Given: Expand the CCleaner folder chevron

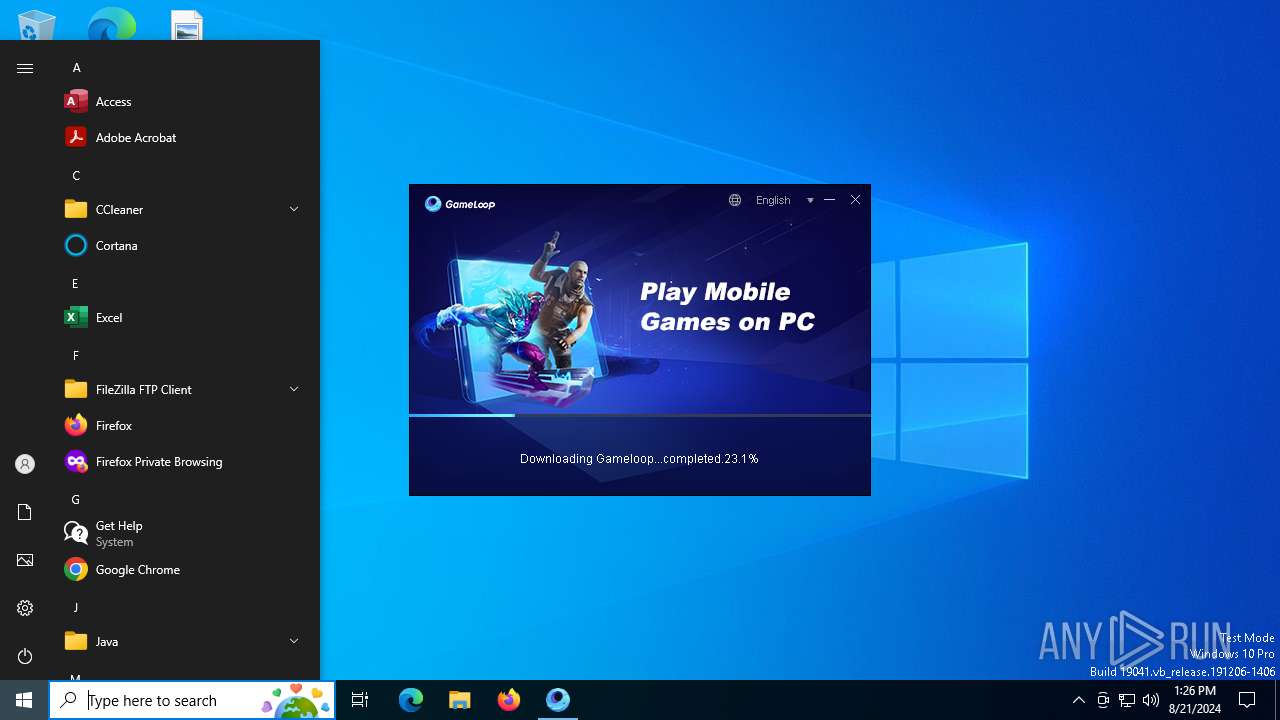Looking at the screenshot, I should point(294,209).
